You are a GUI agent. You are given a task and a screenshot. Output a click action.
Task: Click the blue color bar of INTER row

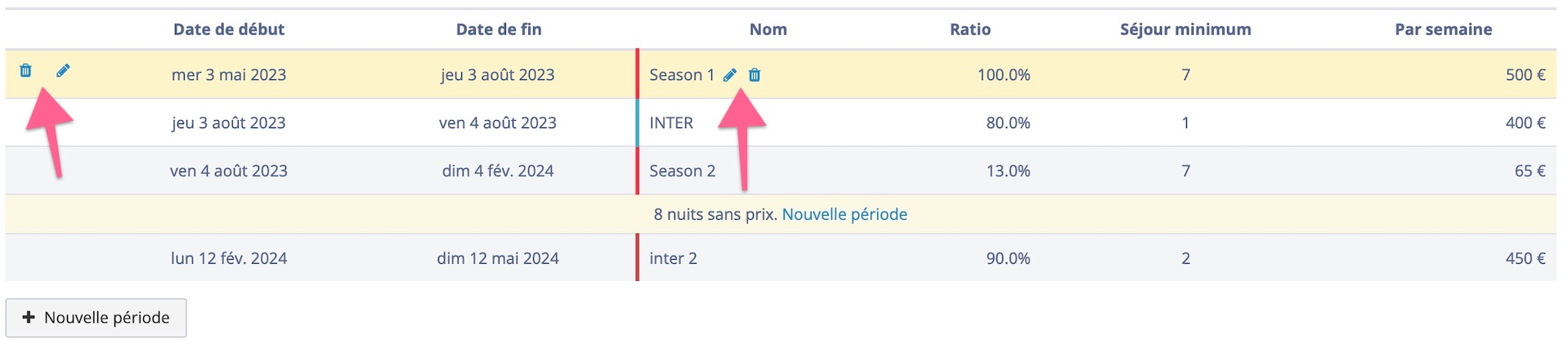[x=638, y=123]
